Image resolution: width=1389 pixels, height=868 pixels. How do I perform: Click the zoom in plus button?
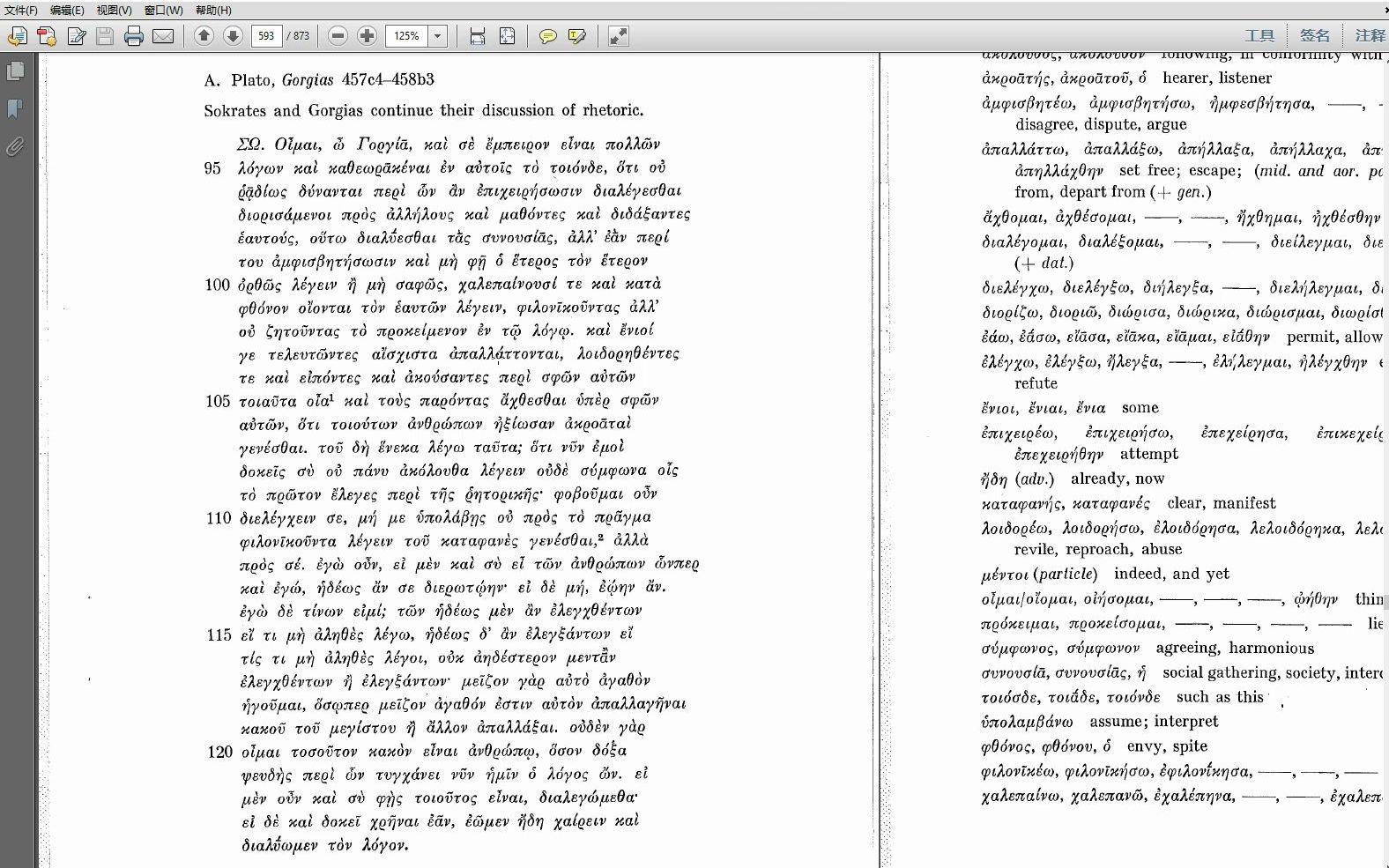click(367, 36)
